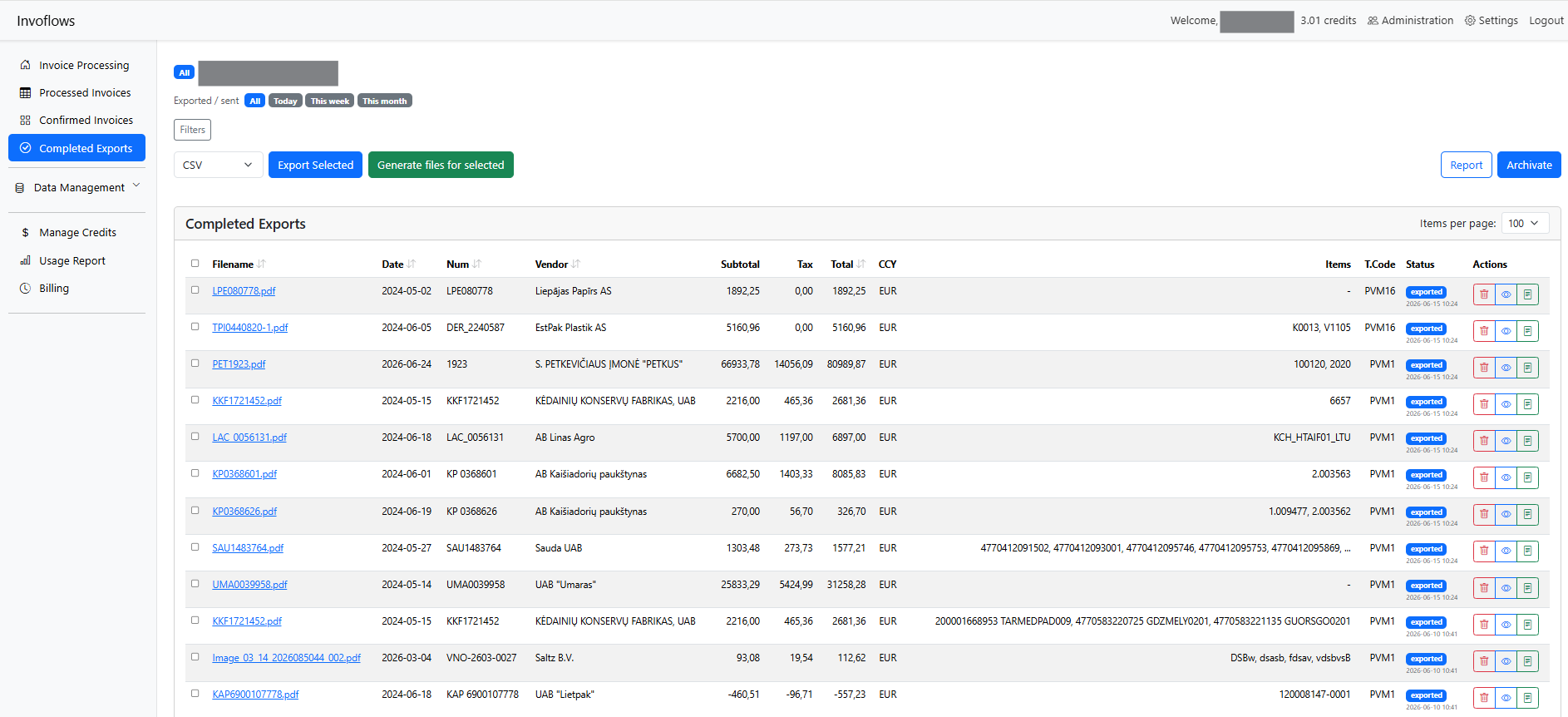This screenshot has height=717, width=1568.
Task: Preview TPI0440820-1.pdf using the eye icon
Action: [x=1506, y=331]
